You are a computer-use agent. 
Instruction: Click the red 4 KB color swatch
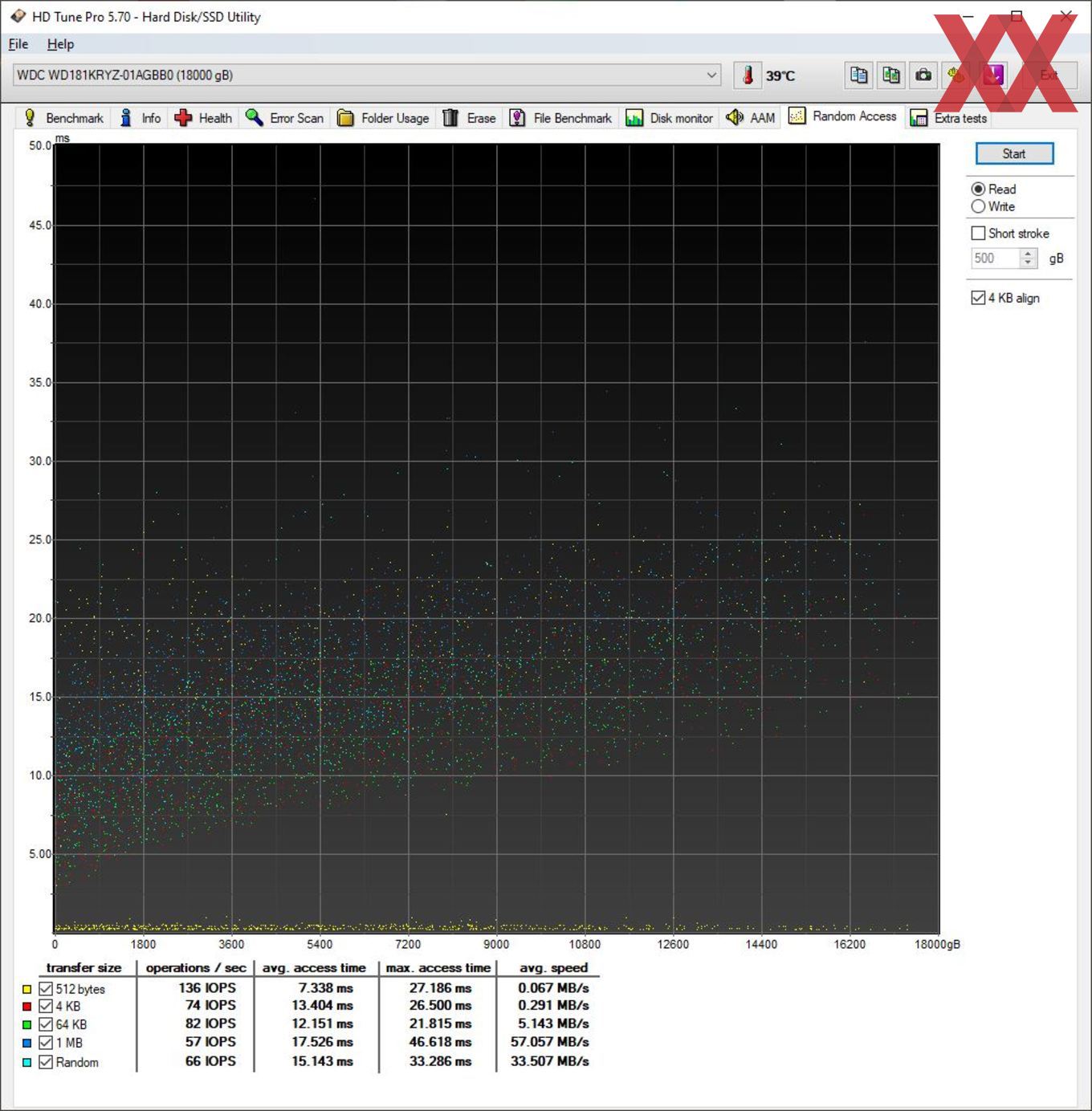[x=26, y=1007]
